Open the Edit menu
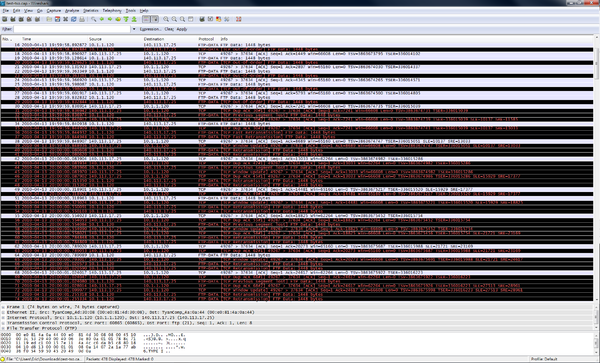 (x=16, y=11)
